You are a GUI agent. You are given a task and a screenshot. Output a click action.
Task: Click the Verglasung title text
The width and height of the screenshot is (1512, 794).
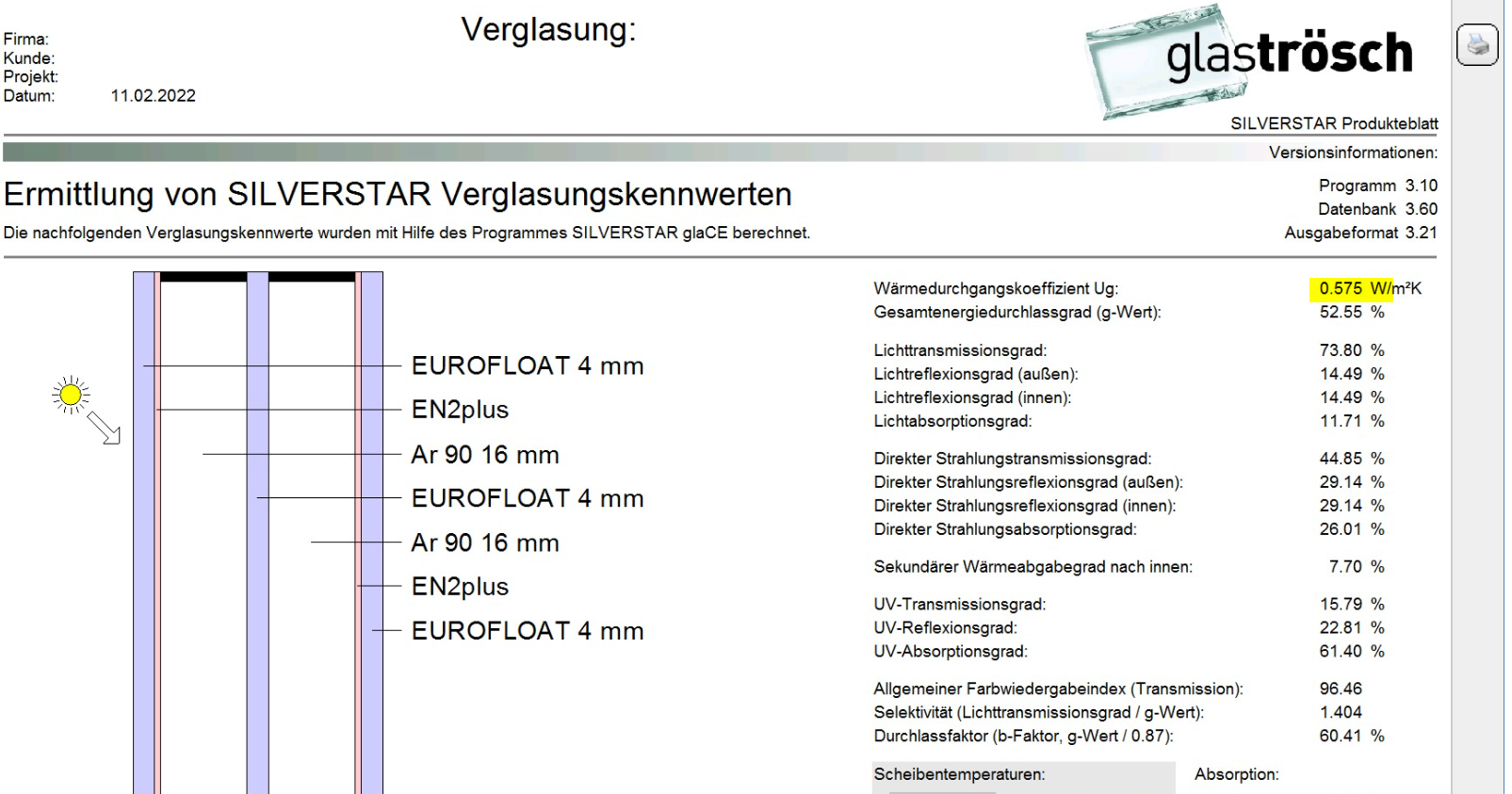point(548,29)
